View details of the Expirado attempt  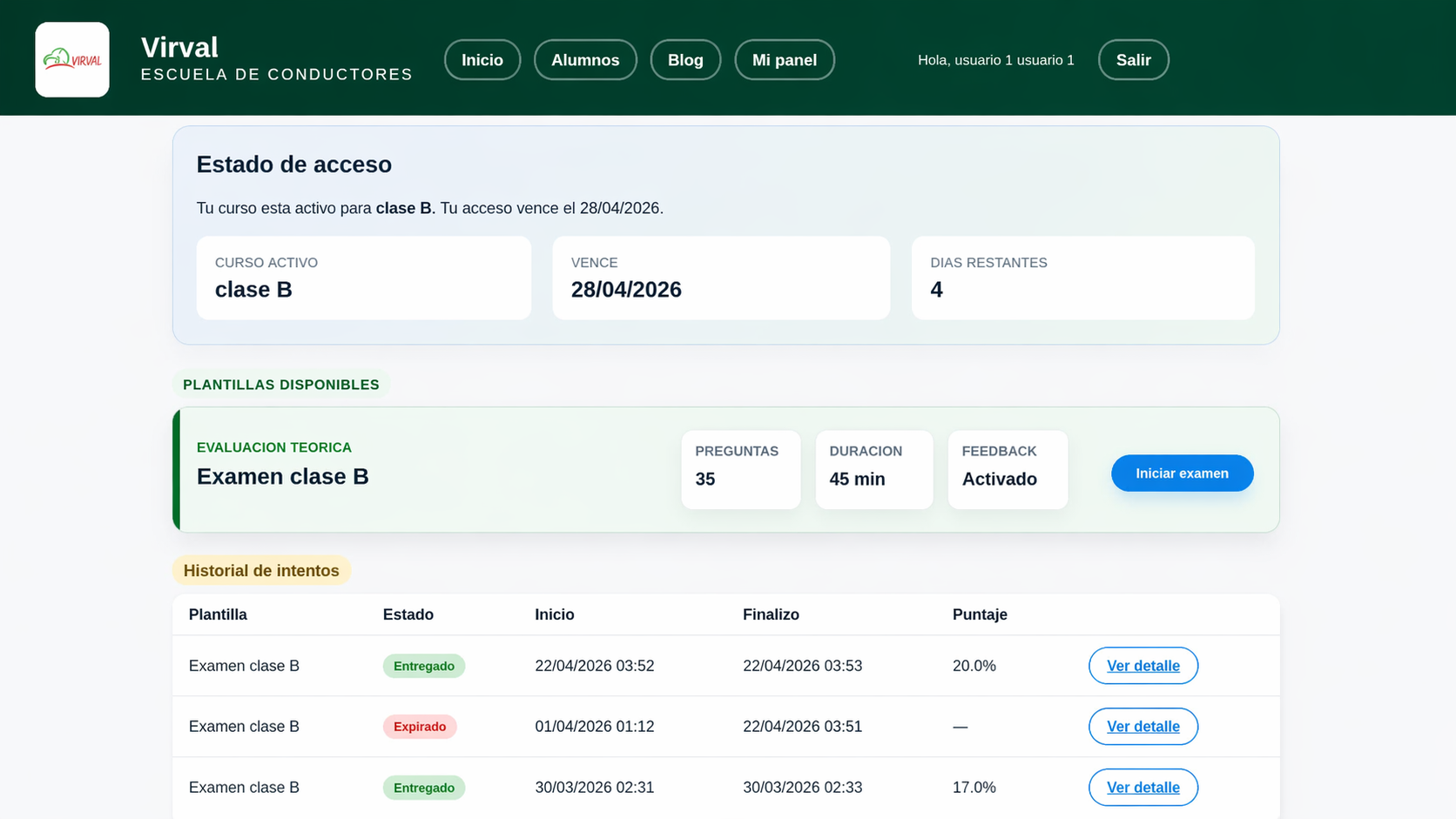click(1143, 727)
